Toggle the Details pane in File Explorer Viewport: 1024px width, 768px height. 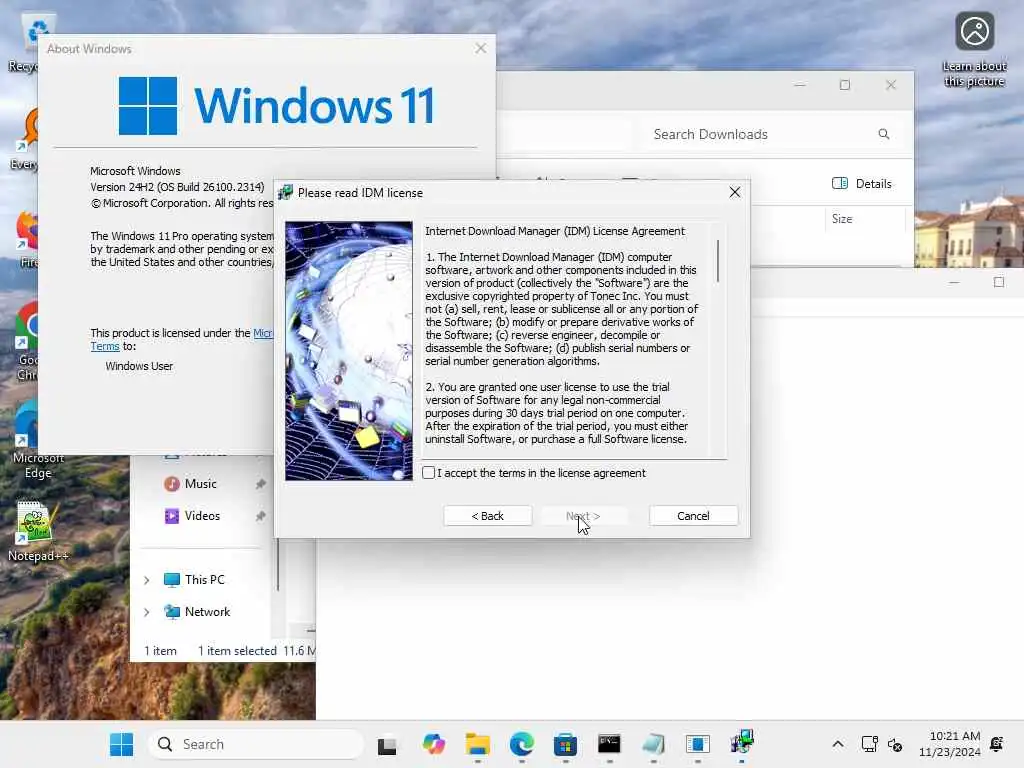[862, 184]
